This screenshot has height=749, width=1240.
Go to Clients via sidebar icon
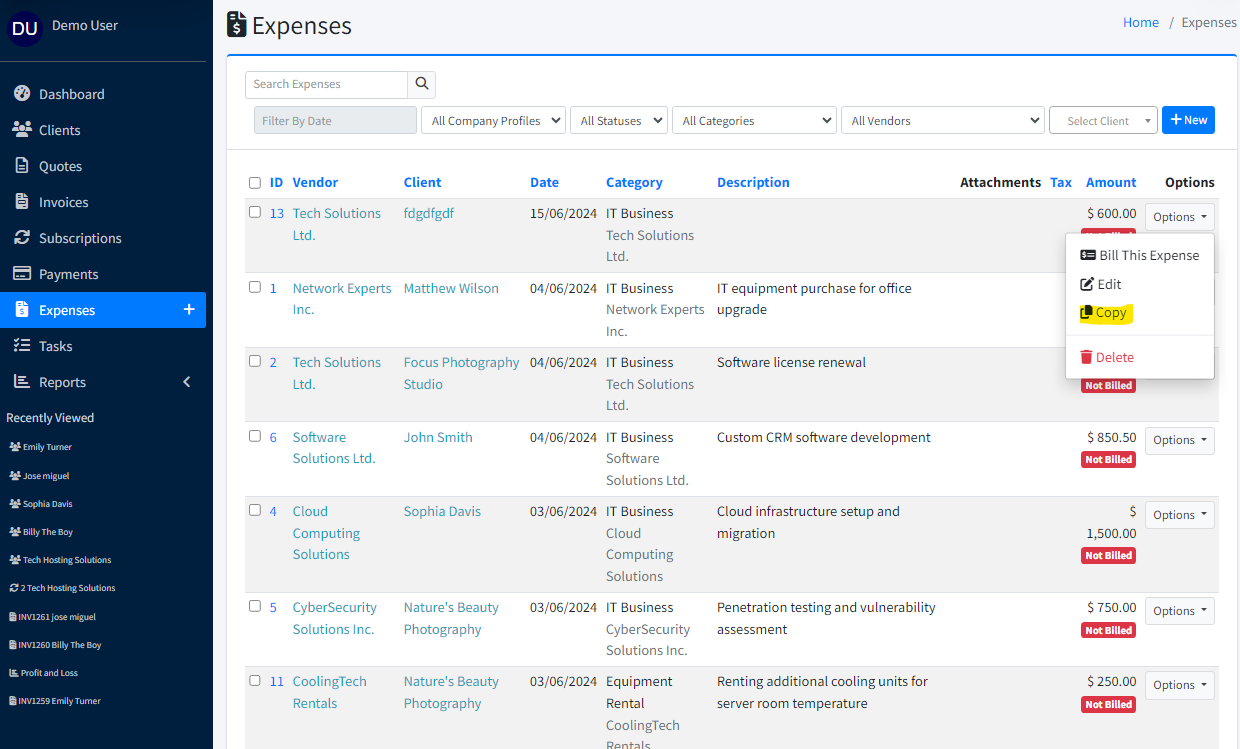coord(22,130)
